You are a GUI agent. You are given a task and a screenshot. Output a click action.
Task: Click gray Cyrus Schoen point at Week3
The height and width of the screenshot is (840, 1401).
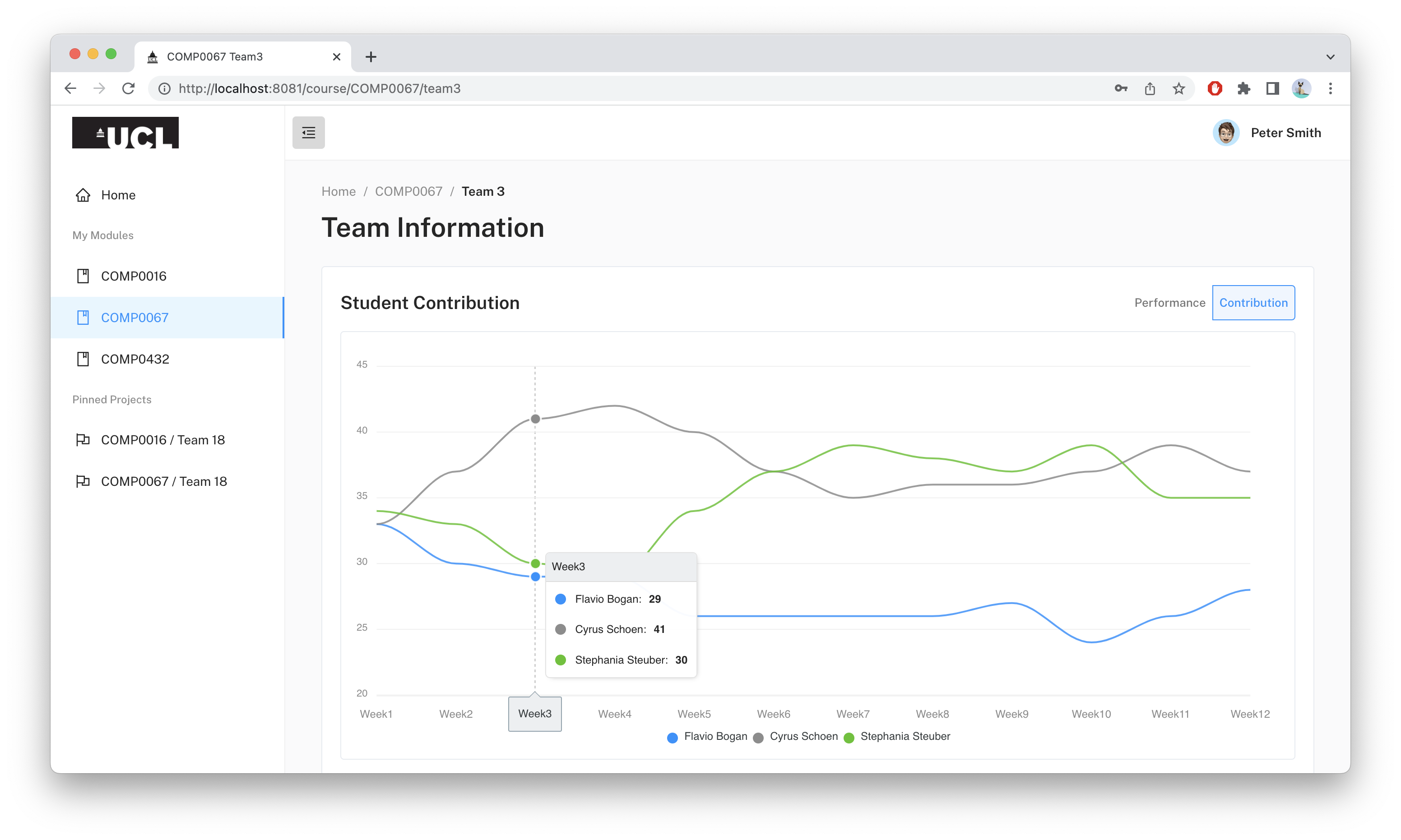(x=535, y=419)
